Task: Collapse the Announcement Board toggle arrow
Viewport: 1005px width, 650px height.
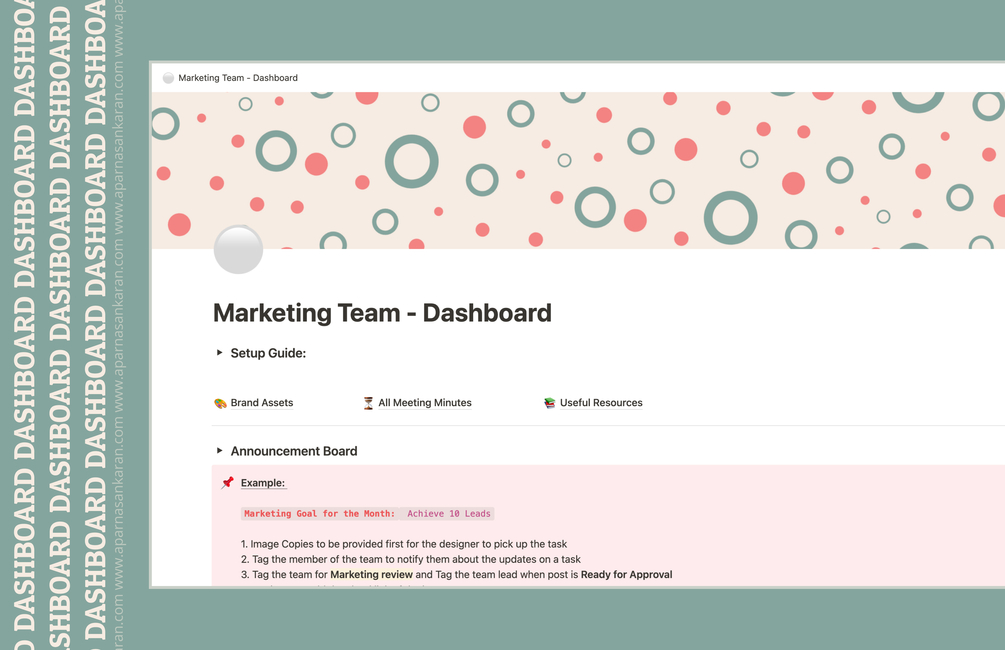Action: [219, 451]
